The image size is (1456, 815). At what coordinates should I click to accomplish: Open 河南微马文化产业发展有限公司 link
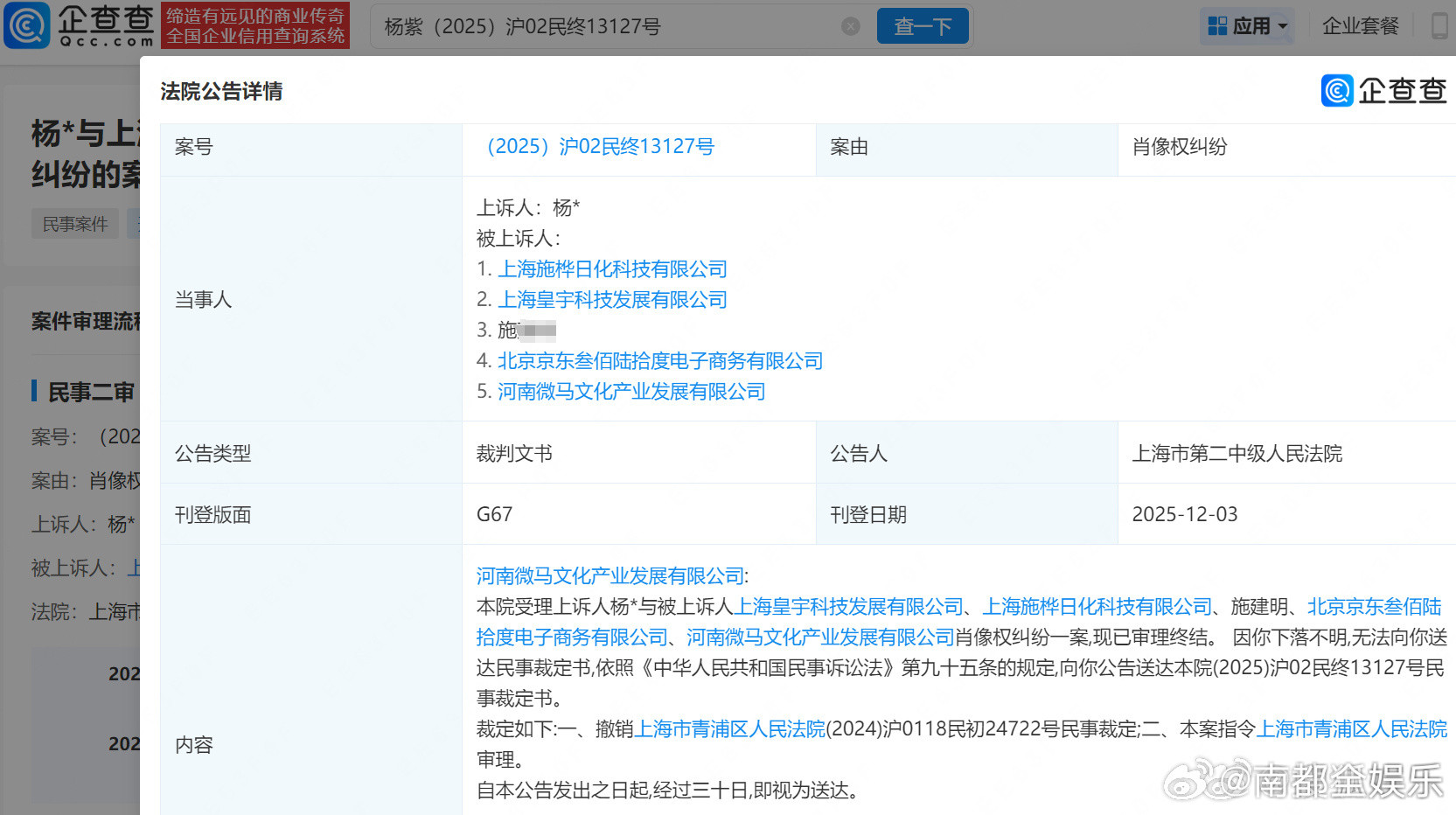coord(631,391)
